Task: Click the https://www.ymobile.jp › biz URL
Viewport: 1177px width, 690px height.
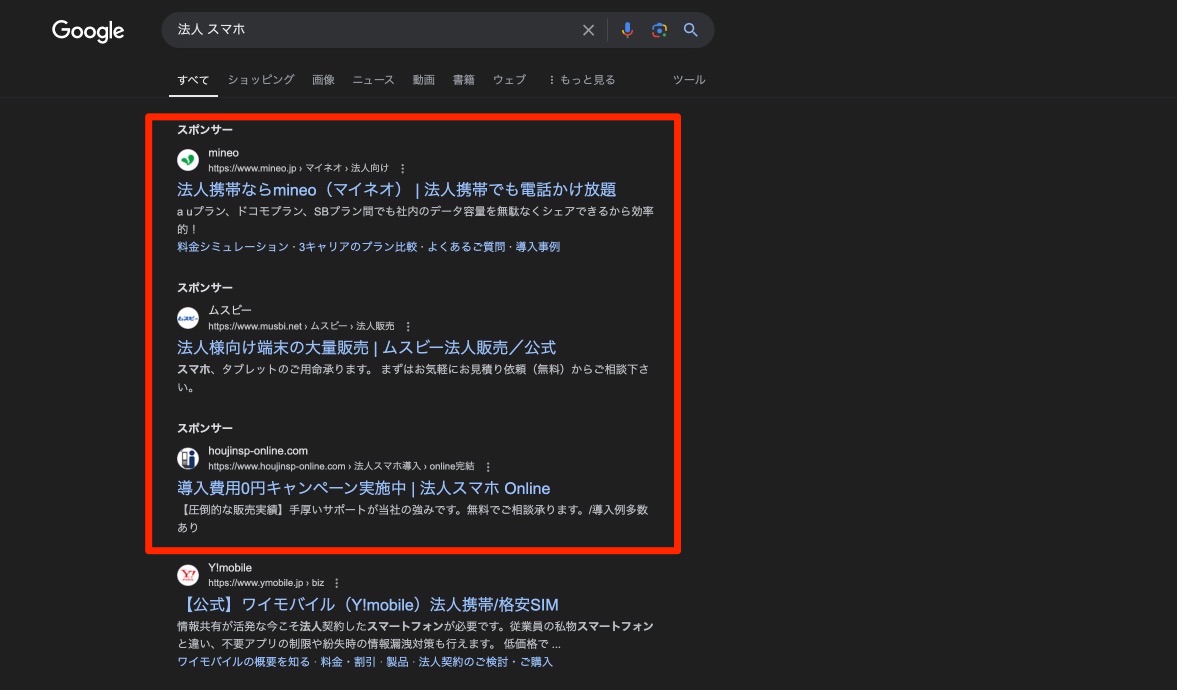Action: click(266, 583)
